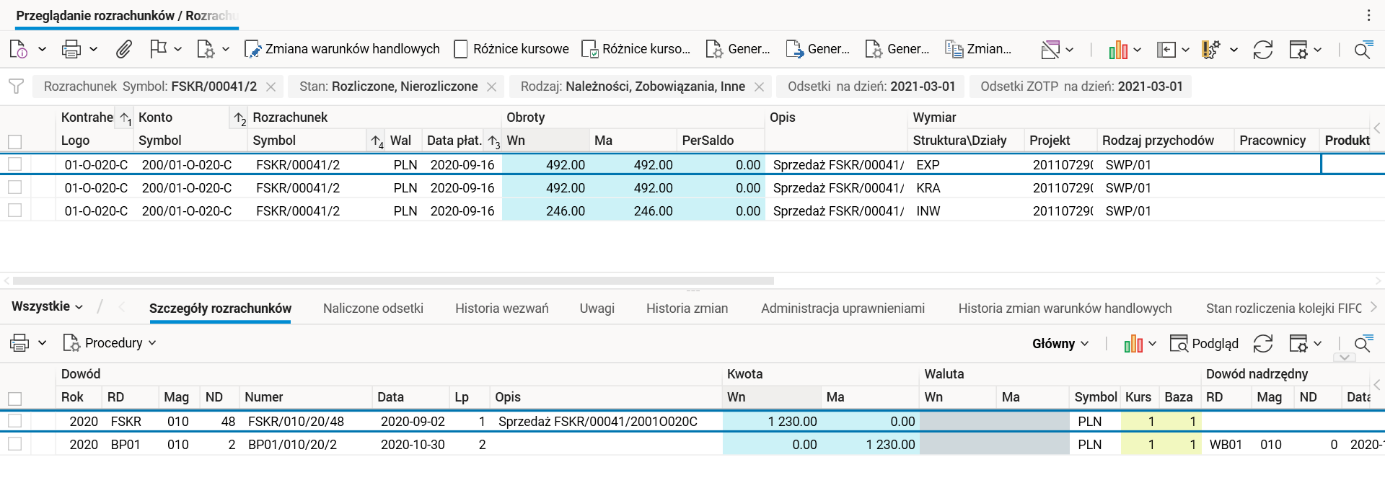Open the Uwagi tab
Viewport: 1385px width, 488px height.
[597, 308]
